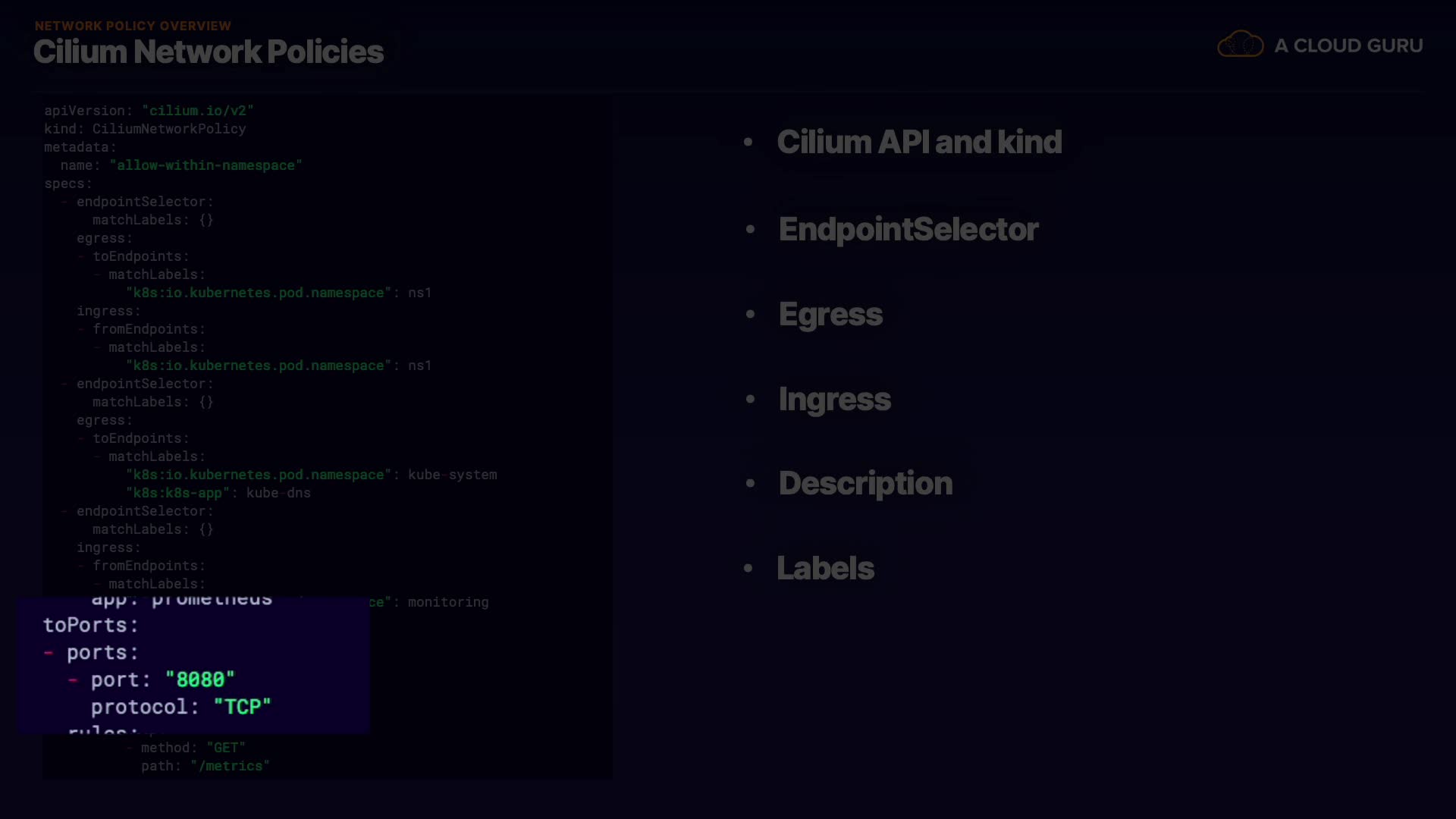
Task: Select the Cilium API and kind bullet
Action: tap(919, 143)
